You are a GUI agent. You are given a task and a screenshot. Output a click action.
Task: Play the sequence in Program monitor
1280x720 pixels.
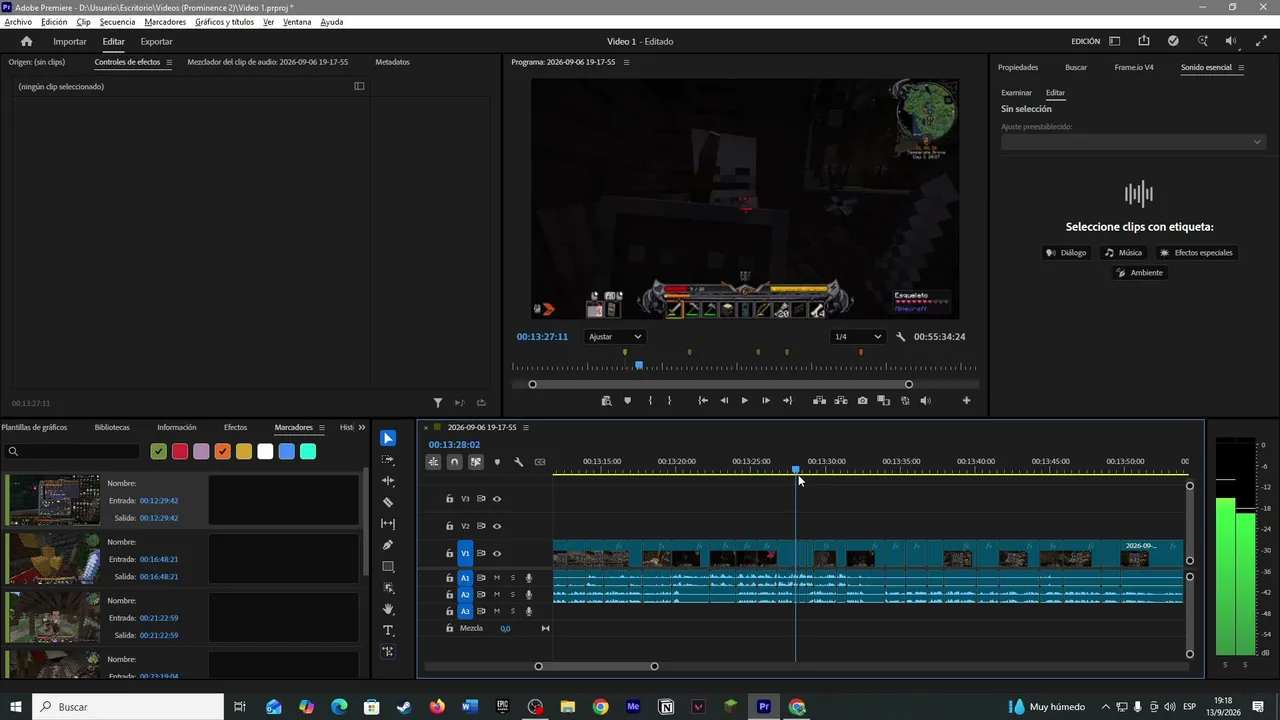(744, 401)
